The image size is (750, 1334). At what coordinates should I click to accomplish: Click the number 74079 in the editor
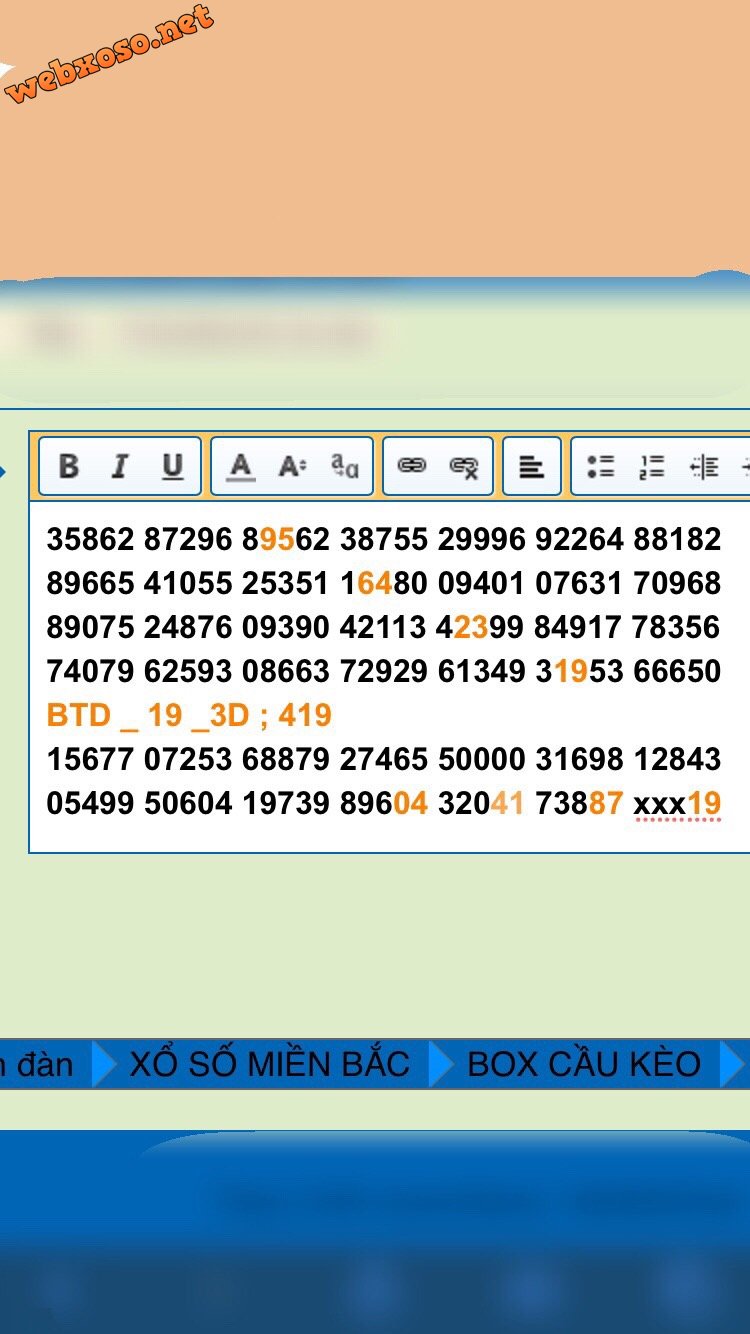(x=90, y=671)
